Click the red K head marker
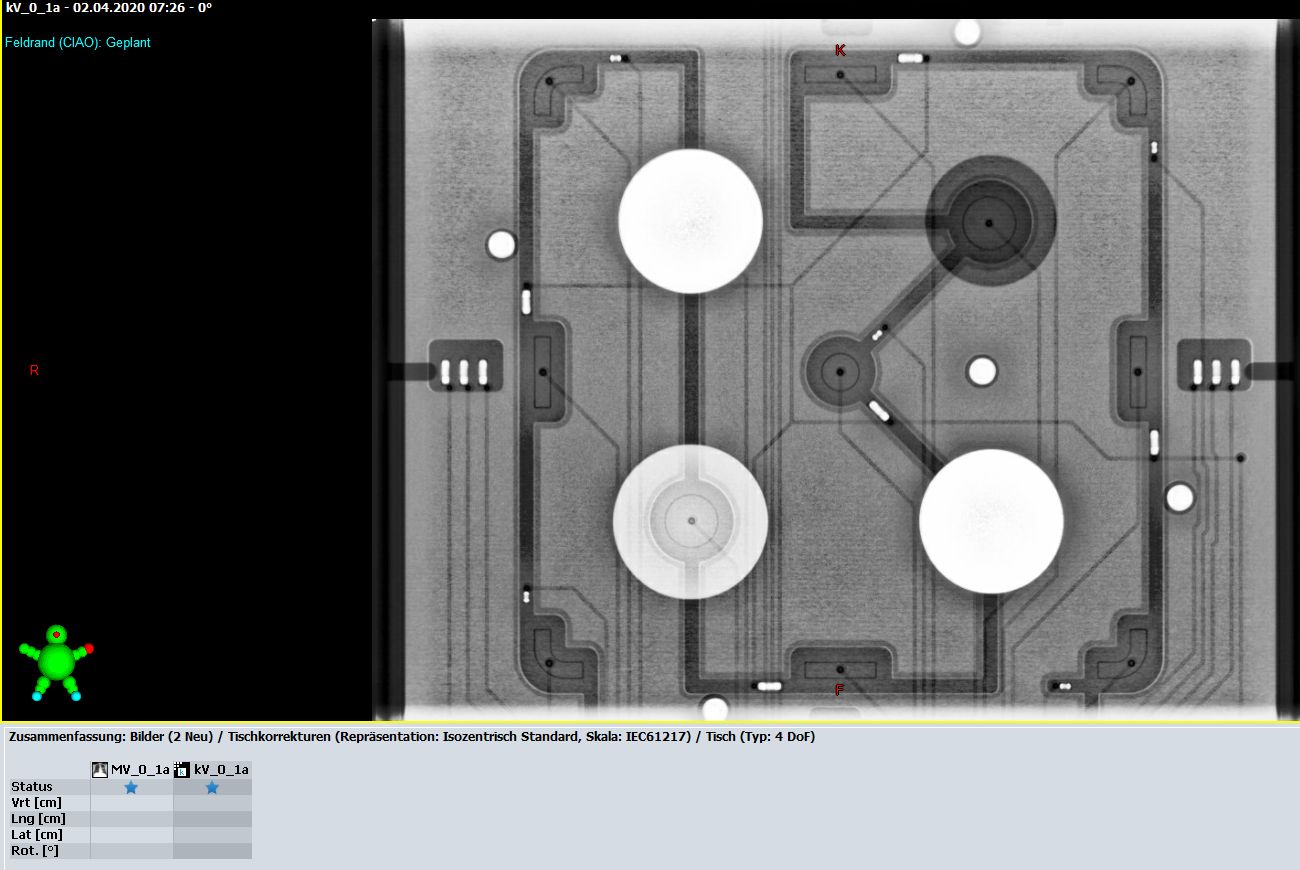Viewport: 1300px width, 870px height. pos(840,50)
